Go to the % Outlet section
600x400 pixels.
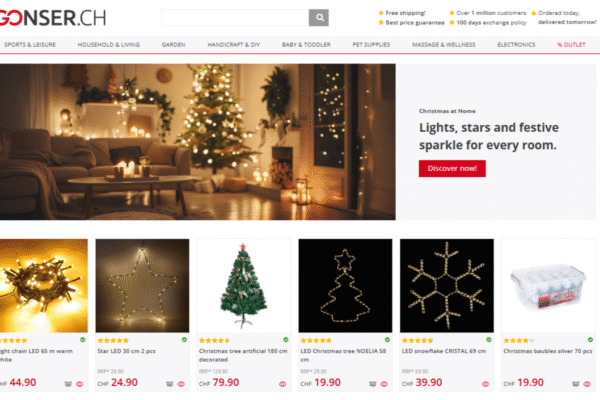coord(571,45)
